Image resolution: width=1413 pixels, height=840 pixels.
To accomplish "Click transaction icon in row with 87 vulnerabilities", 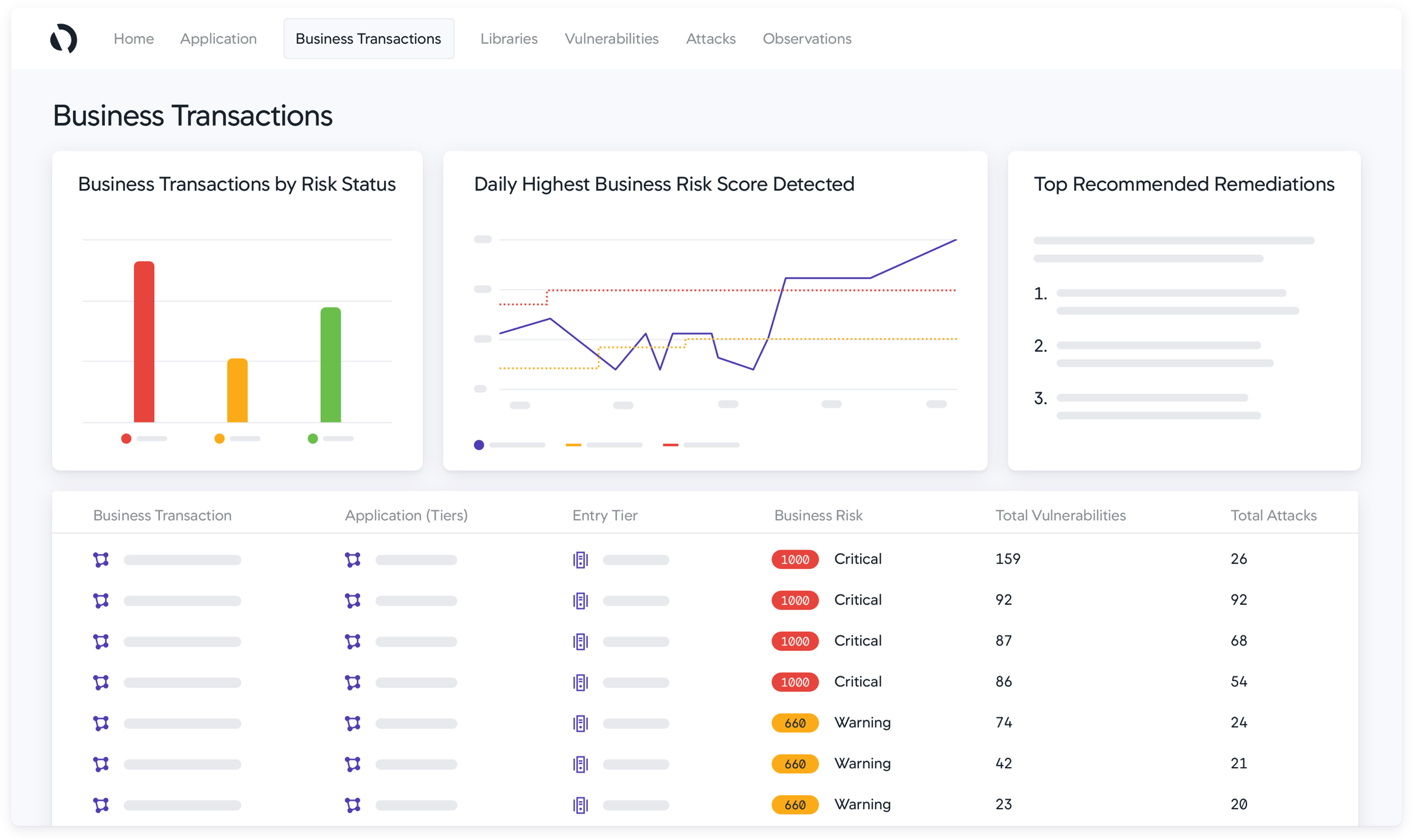I will [101, 641].
